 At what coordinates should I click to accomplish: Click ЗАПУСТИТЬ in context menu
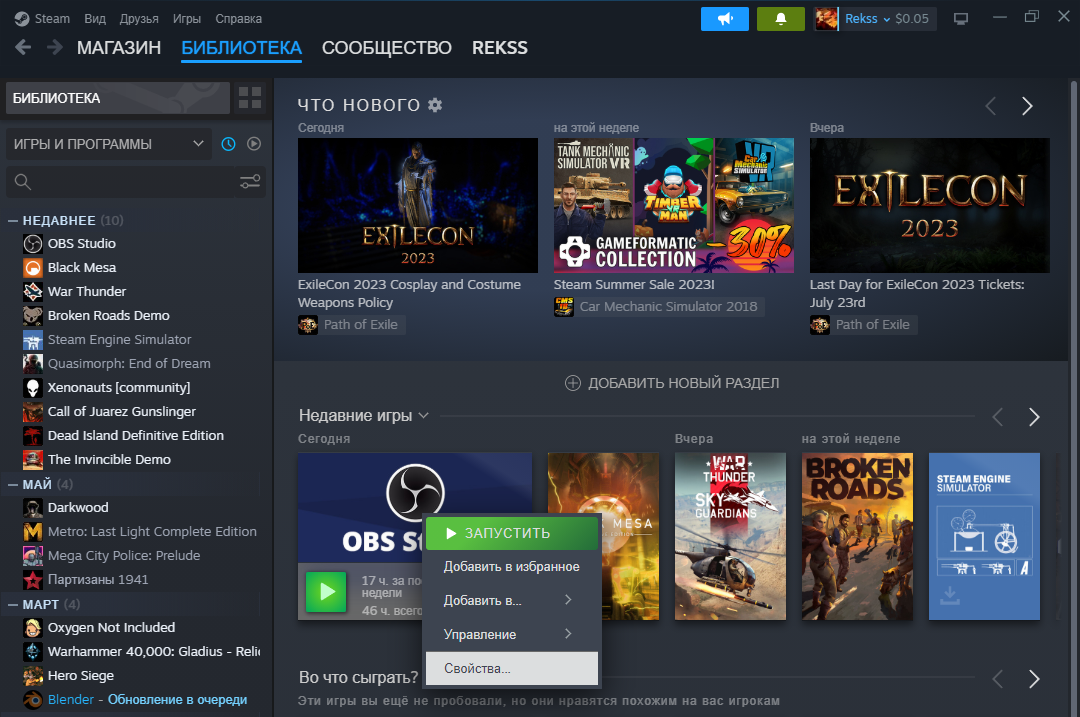point(512,533)
